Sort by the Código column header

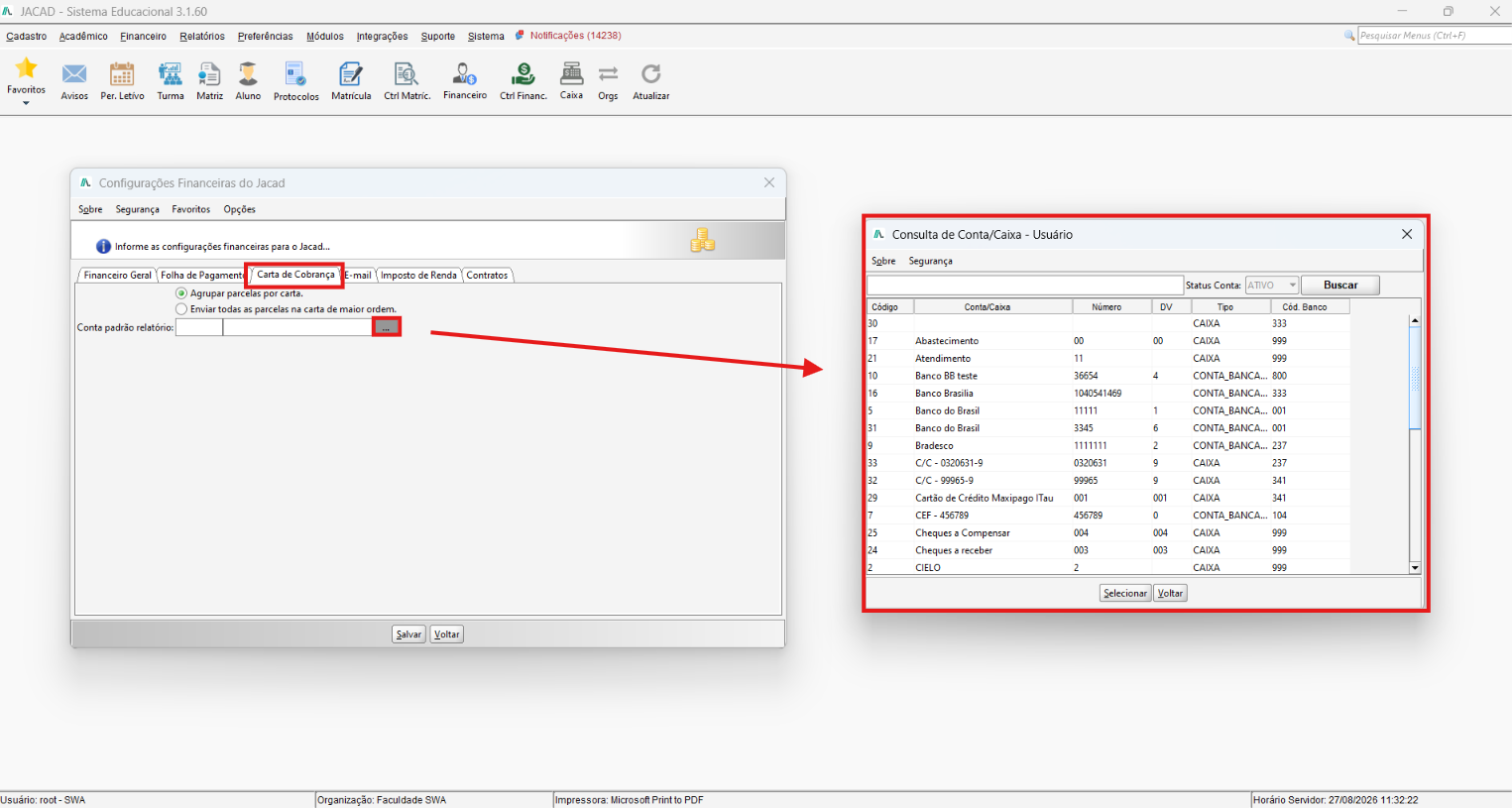point(889,307)
